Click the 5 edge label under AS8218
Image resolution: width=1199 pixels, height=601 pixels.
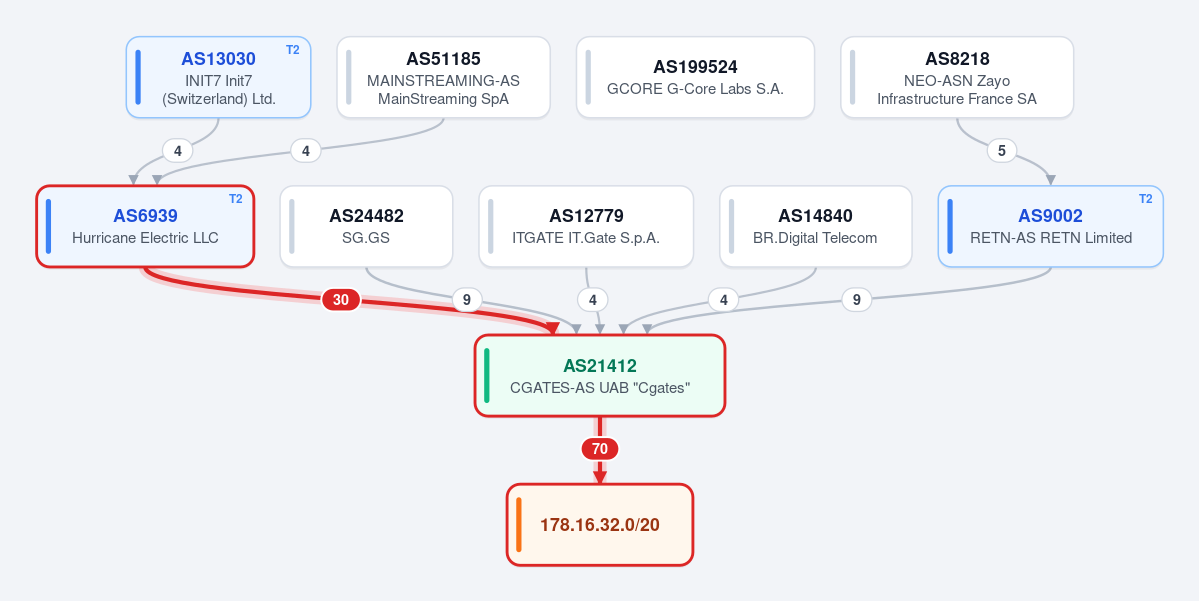[x=1002, y=151]
